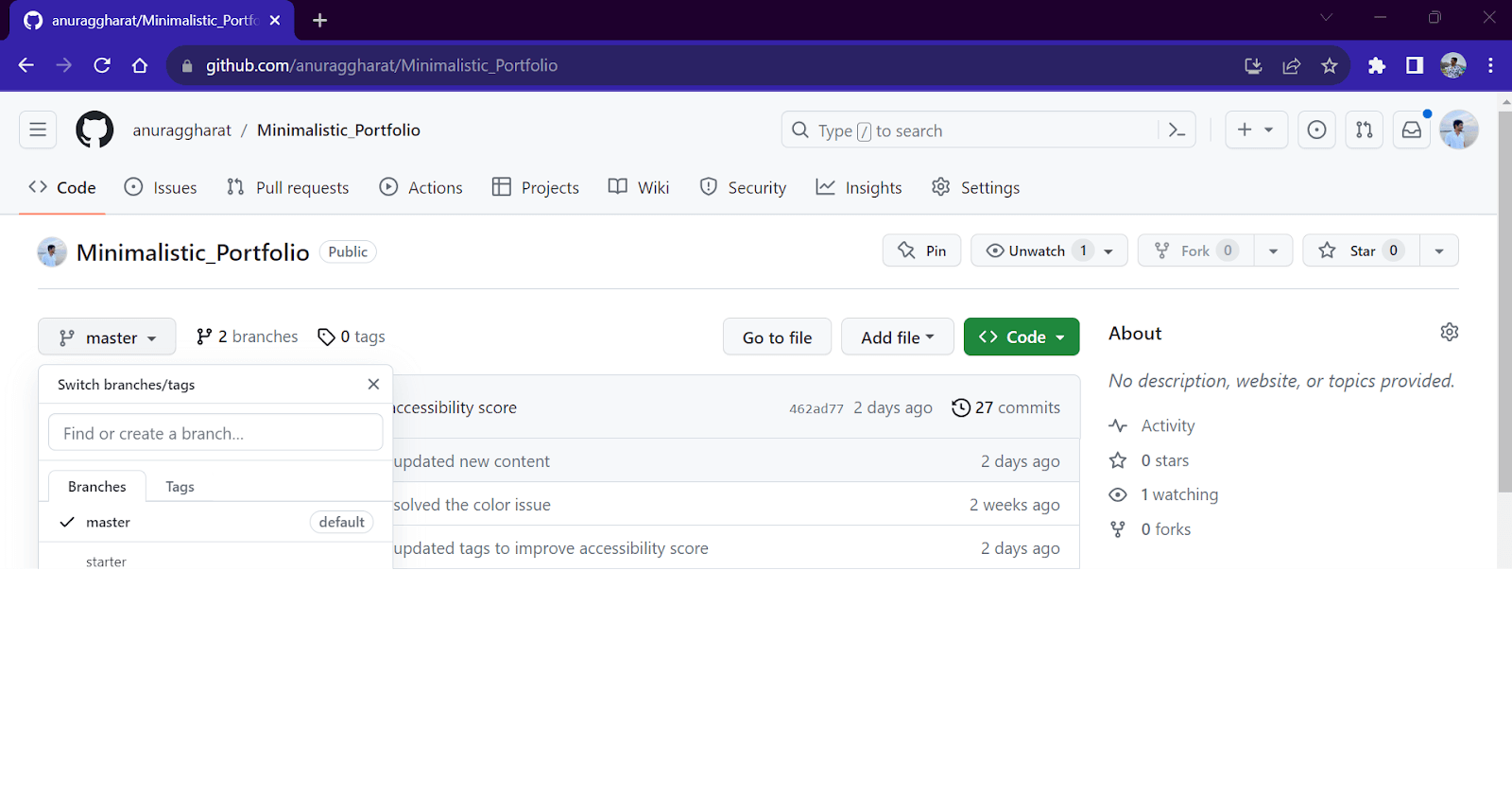Click the gear icon beside About
1512x795 pixels.
pyautogui.click(x=1450, y=332)
